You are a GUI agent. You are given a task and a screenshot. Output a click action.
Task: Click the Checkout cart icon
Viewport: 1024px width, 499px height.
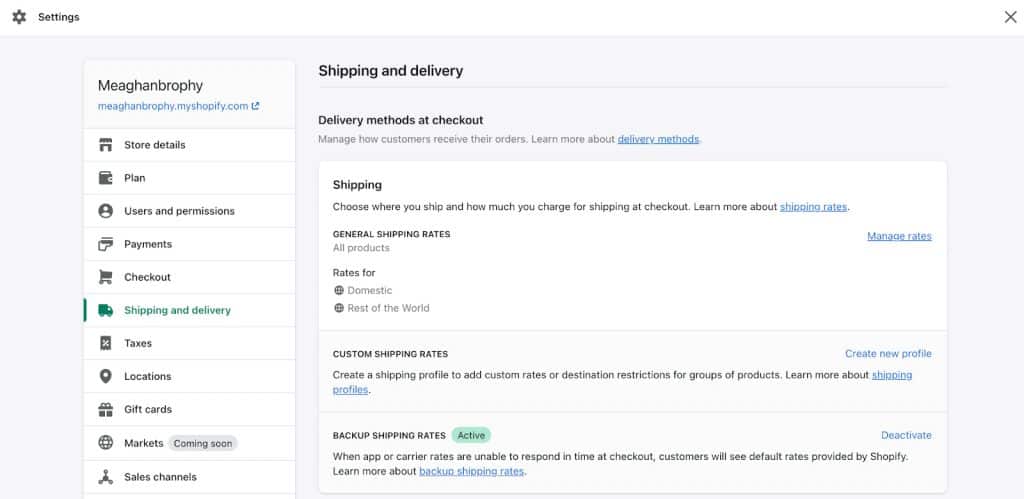pos(105,277)
